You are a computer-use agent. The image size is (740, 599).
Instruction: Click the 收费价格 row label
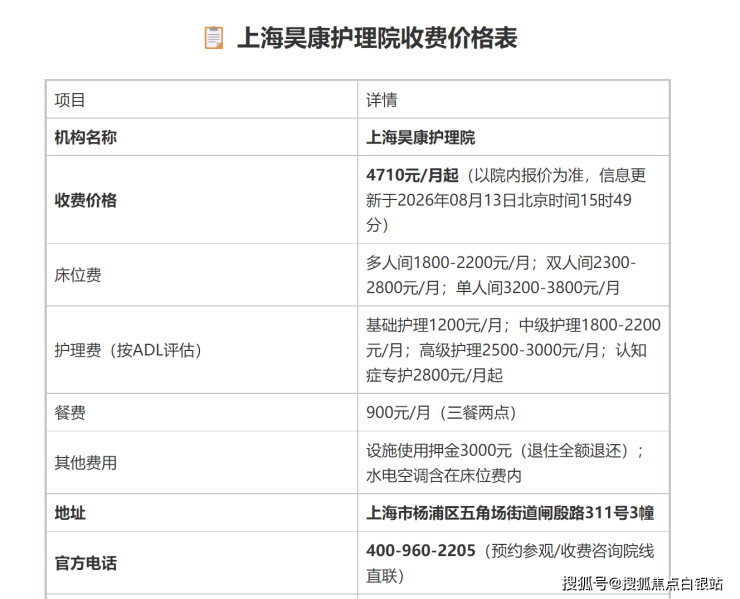(x=85, y=200)
